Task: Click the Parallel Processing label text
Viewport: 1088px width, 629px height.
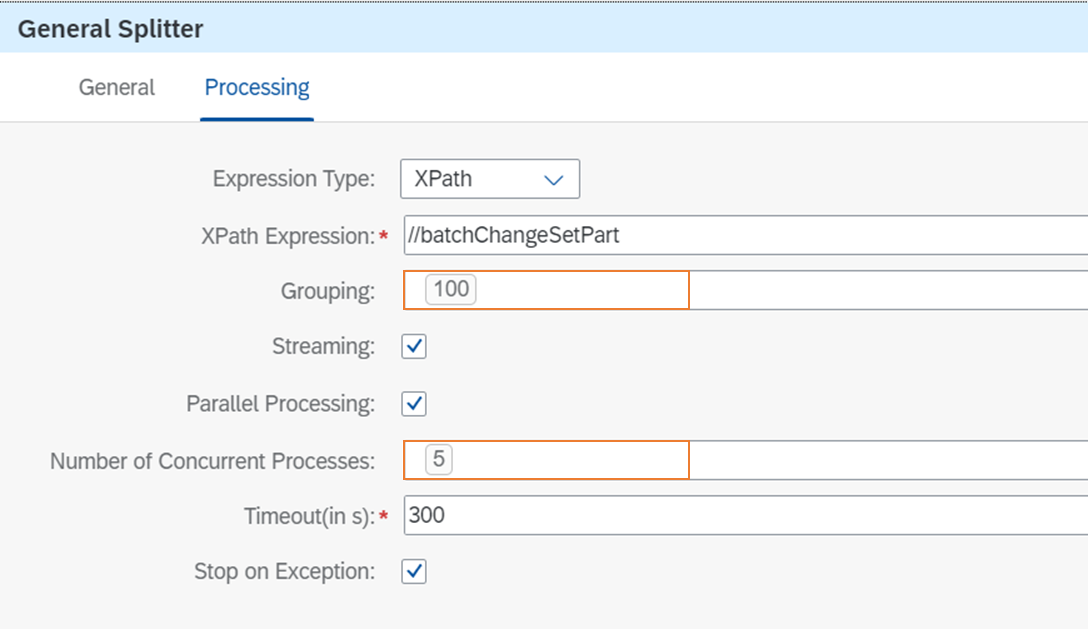Action: [280, 404]
